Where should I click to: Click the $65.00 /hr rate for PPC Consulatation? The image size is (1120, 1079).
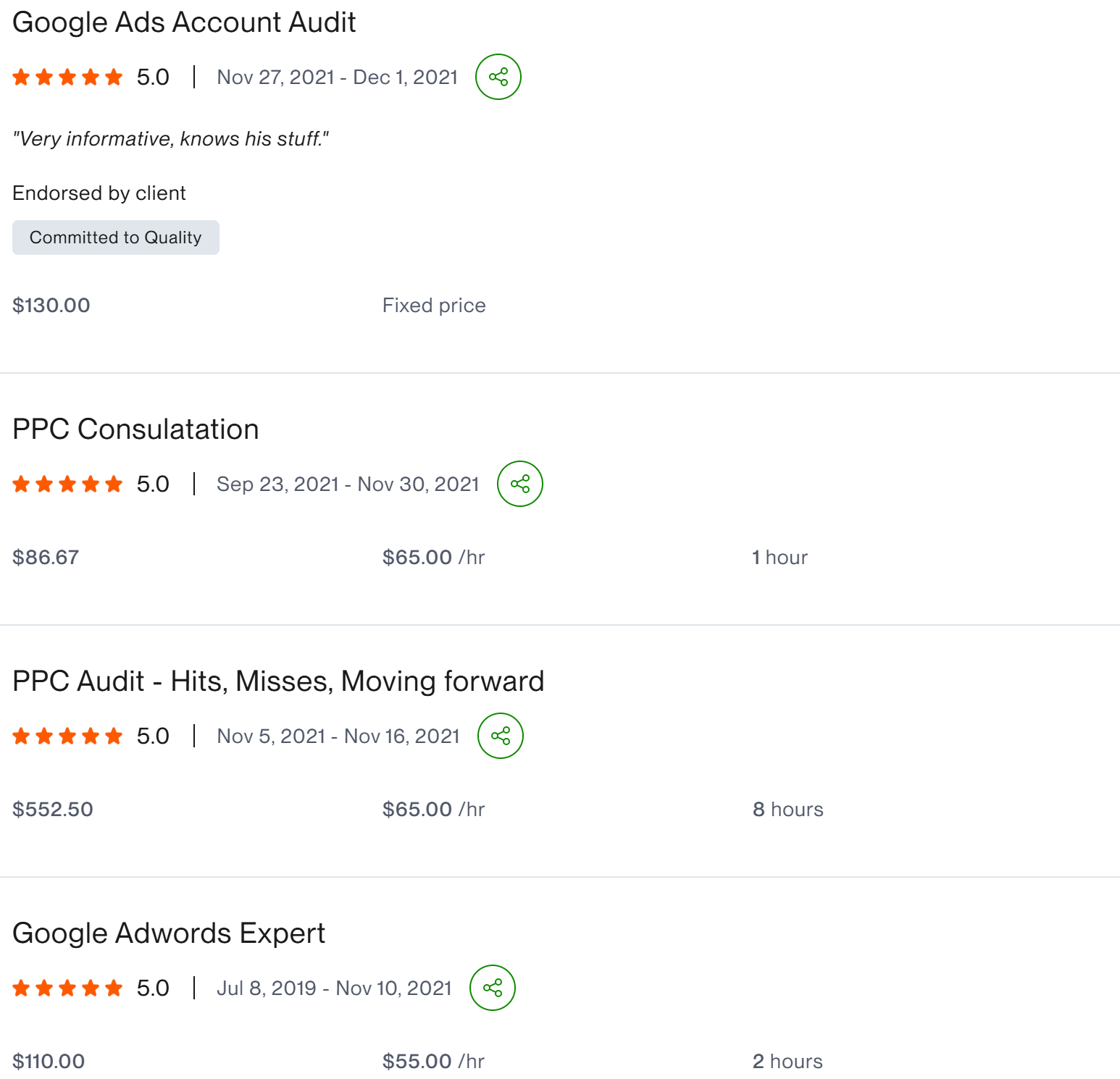[433, 557]
